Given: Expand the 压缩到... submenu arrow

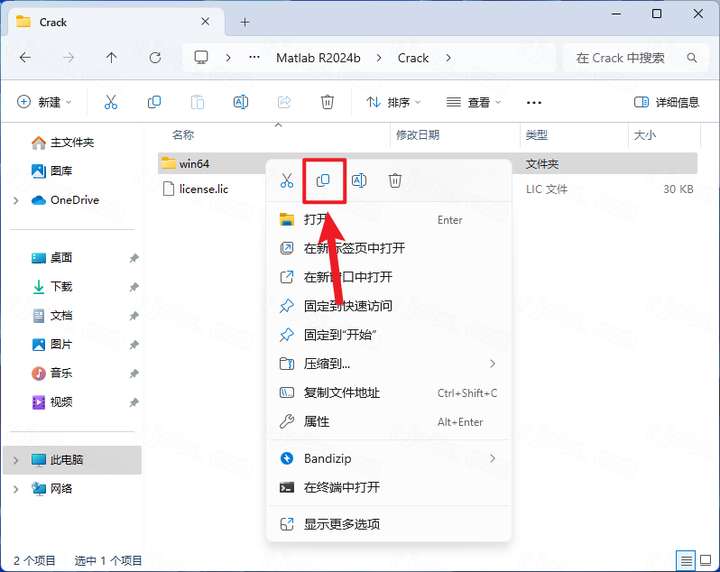Looking at the screenshot, I should pyautogui.click(x=492, y=364).
